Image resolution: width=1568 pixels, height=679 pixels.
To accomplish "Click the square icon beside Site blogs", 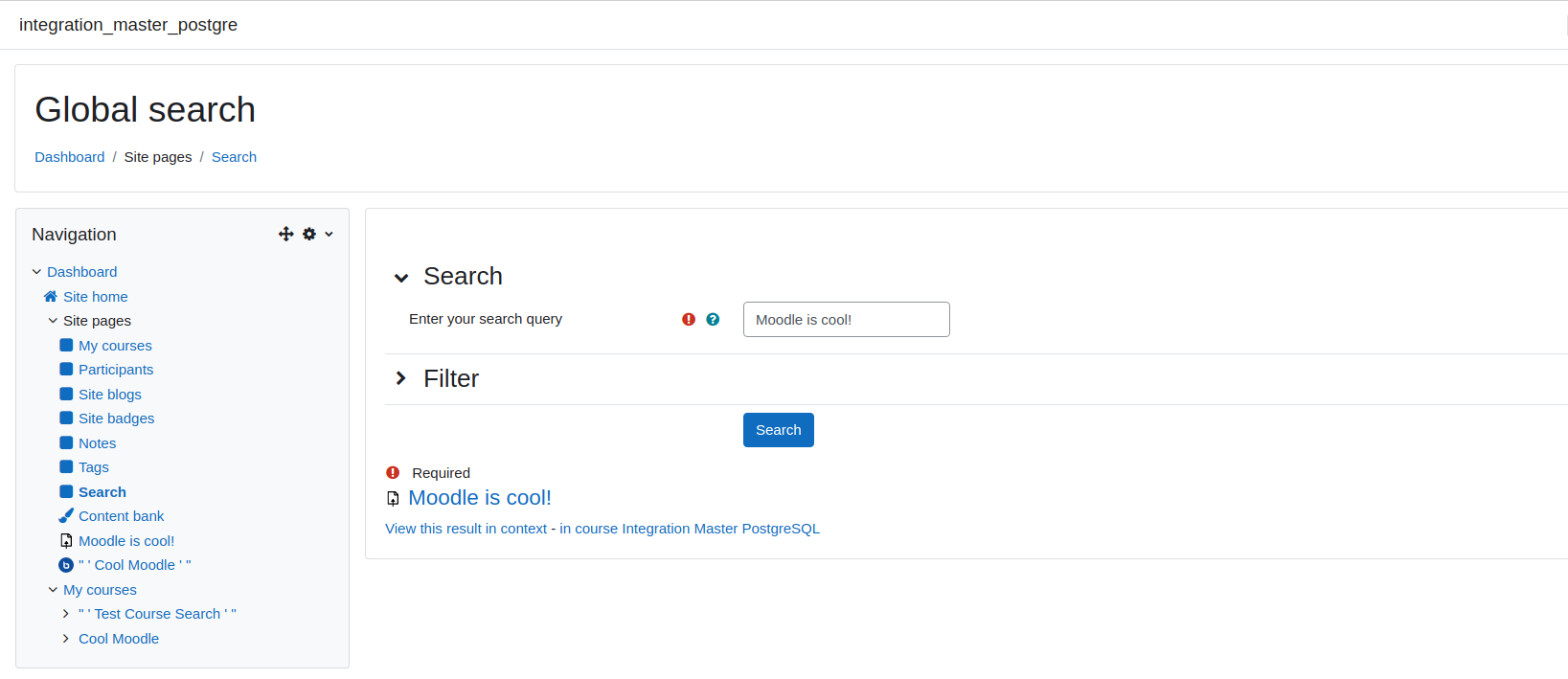I will coord(66,394).
